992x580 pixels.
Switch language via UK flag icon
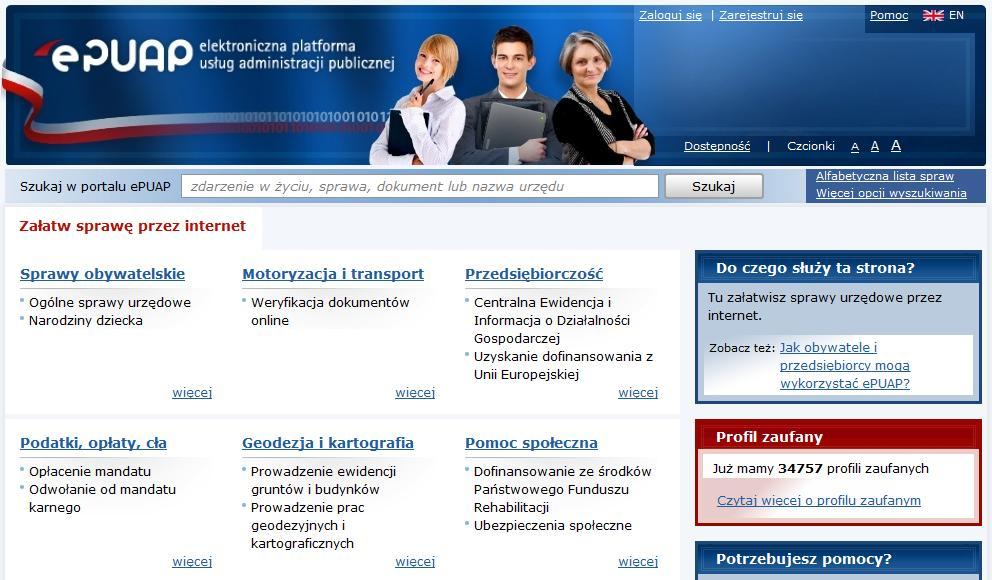(x=933, y=15)
